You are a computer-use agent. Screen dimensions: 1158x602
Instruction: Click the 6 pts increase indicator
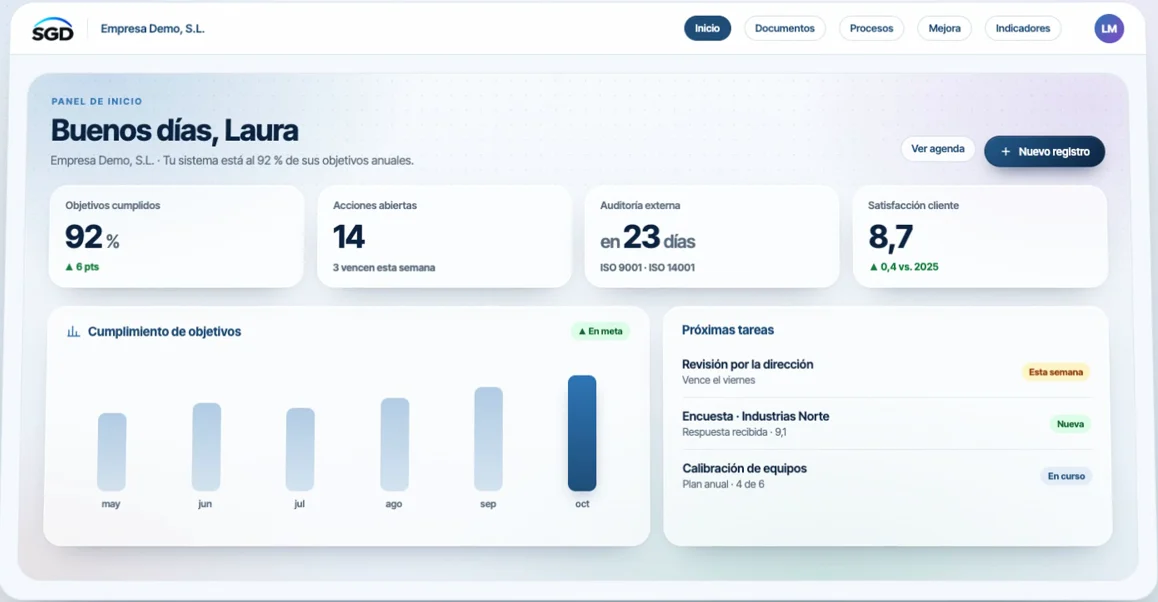tap(82, 267)
